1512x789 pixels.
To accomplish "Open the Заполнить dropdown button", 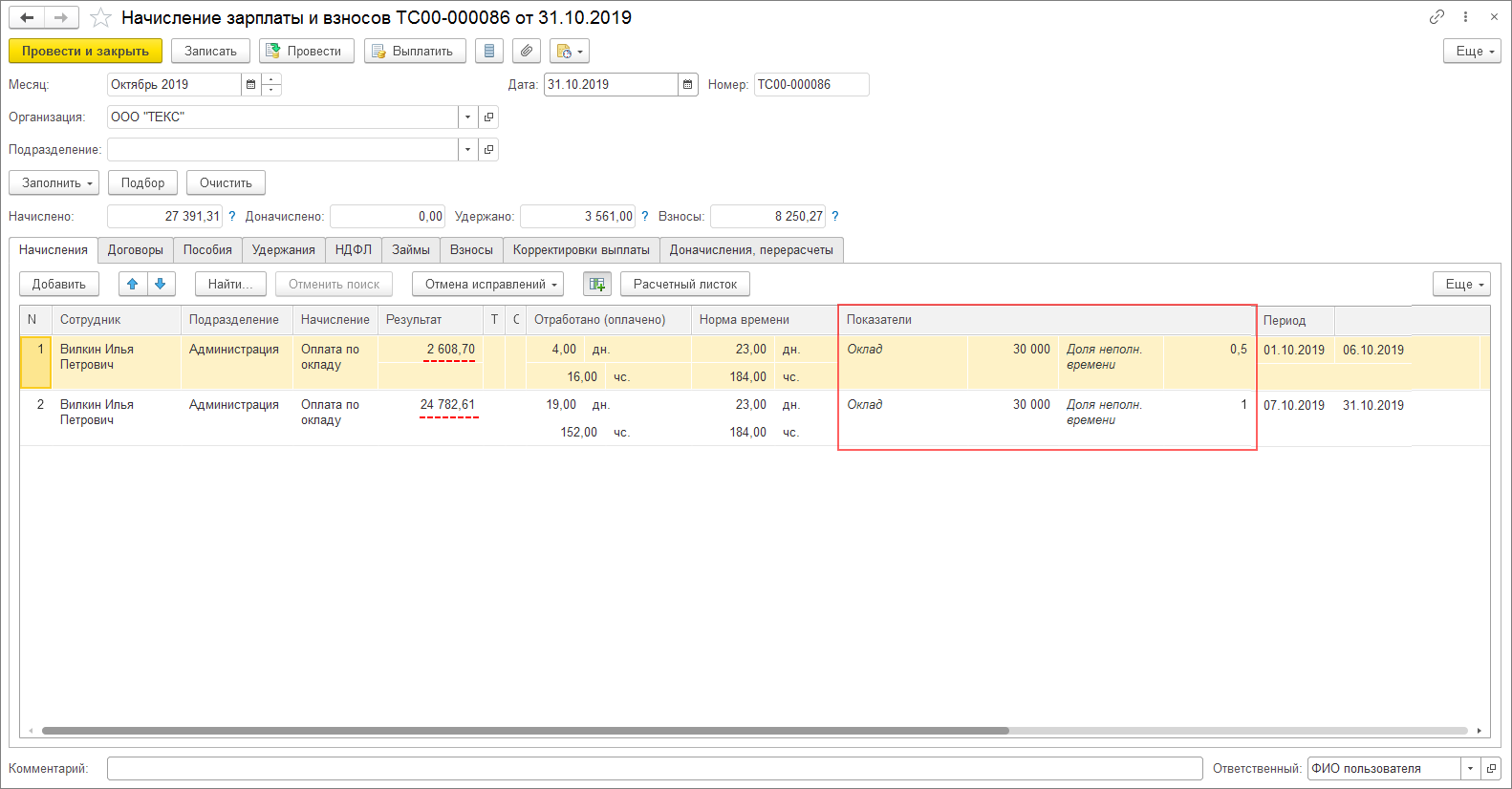I will click(59, 182).
